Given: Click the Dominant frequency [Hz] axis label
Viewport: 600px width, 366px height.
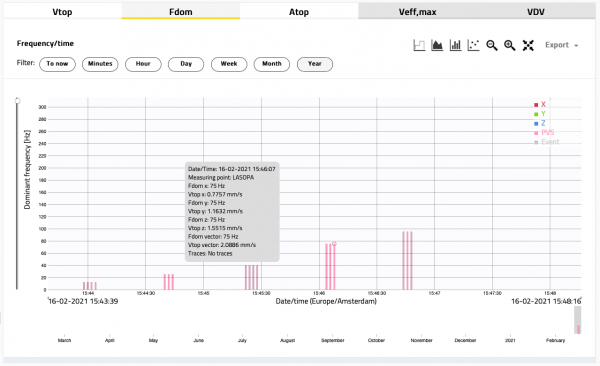Looking at the screenshot, I should [27, 170].
